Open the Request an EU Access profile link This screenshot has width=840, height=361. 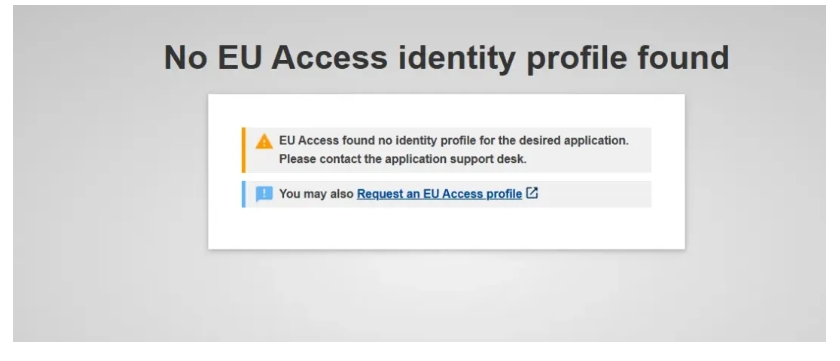pyautogui.click(x=439, y=194)
